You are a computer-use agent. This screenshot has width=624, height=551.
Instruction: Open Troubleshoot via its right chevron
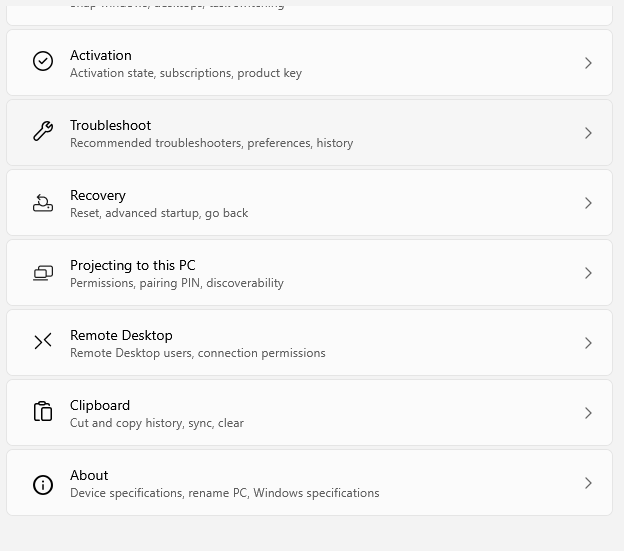[588, 133]
